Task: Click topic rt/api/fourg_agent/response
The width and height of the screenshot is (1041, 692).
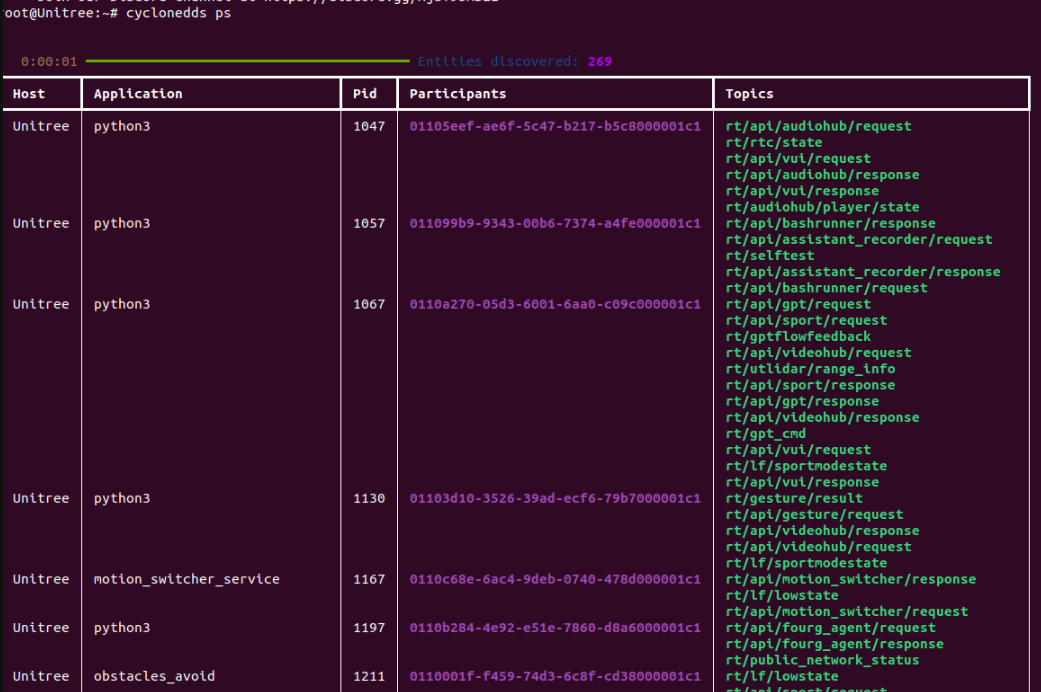Action: pos(834,644)
